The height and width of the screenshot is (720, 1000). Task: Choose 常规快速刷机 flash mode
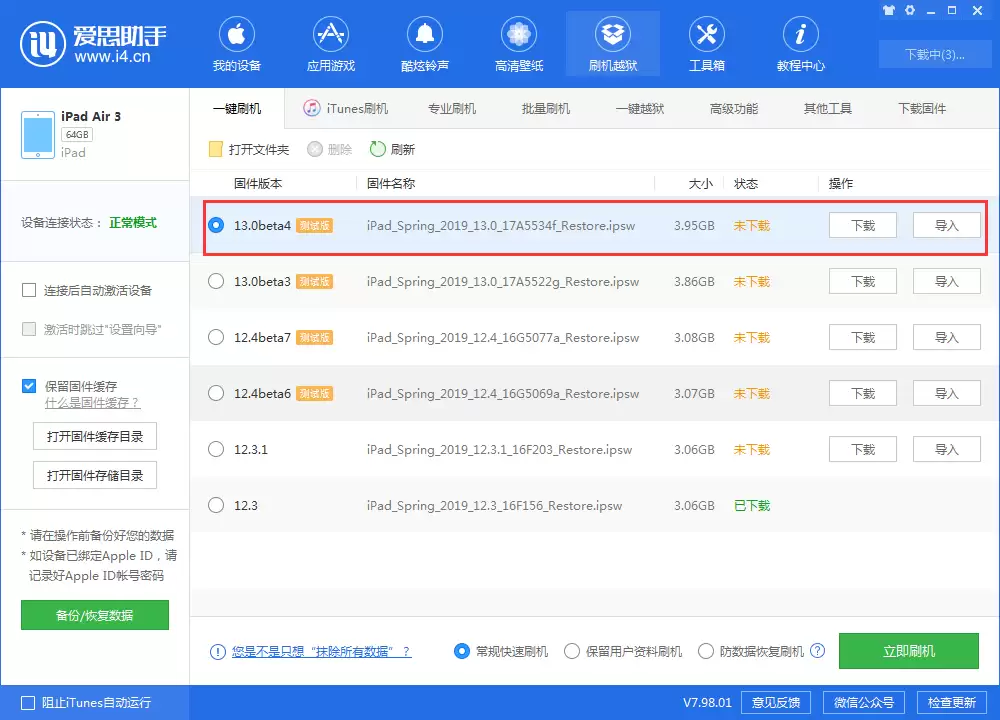(x=462, y=651)
